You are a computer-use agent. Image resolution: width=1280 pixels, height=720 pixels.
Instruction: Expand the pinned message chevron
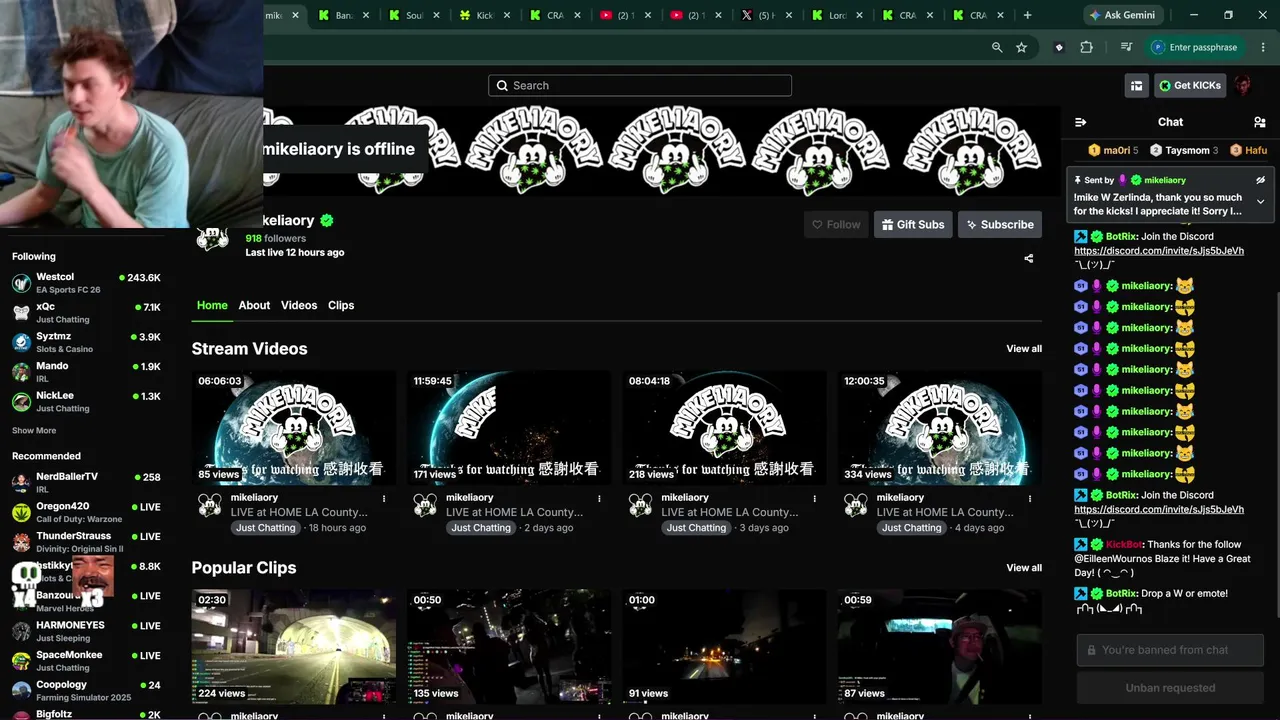pyautogui.click(x=1260, y=201)
